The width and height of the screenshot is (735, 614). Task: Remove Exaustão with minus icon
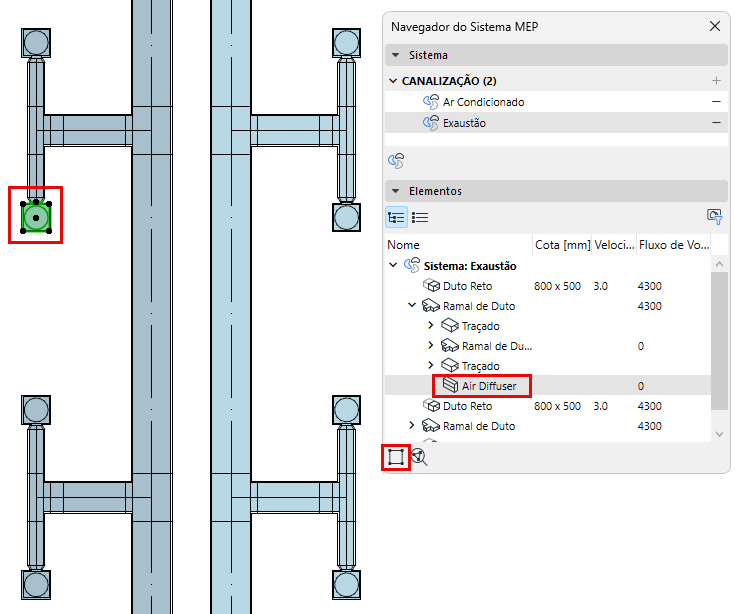pos(716,123)
